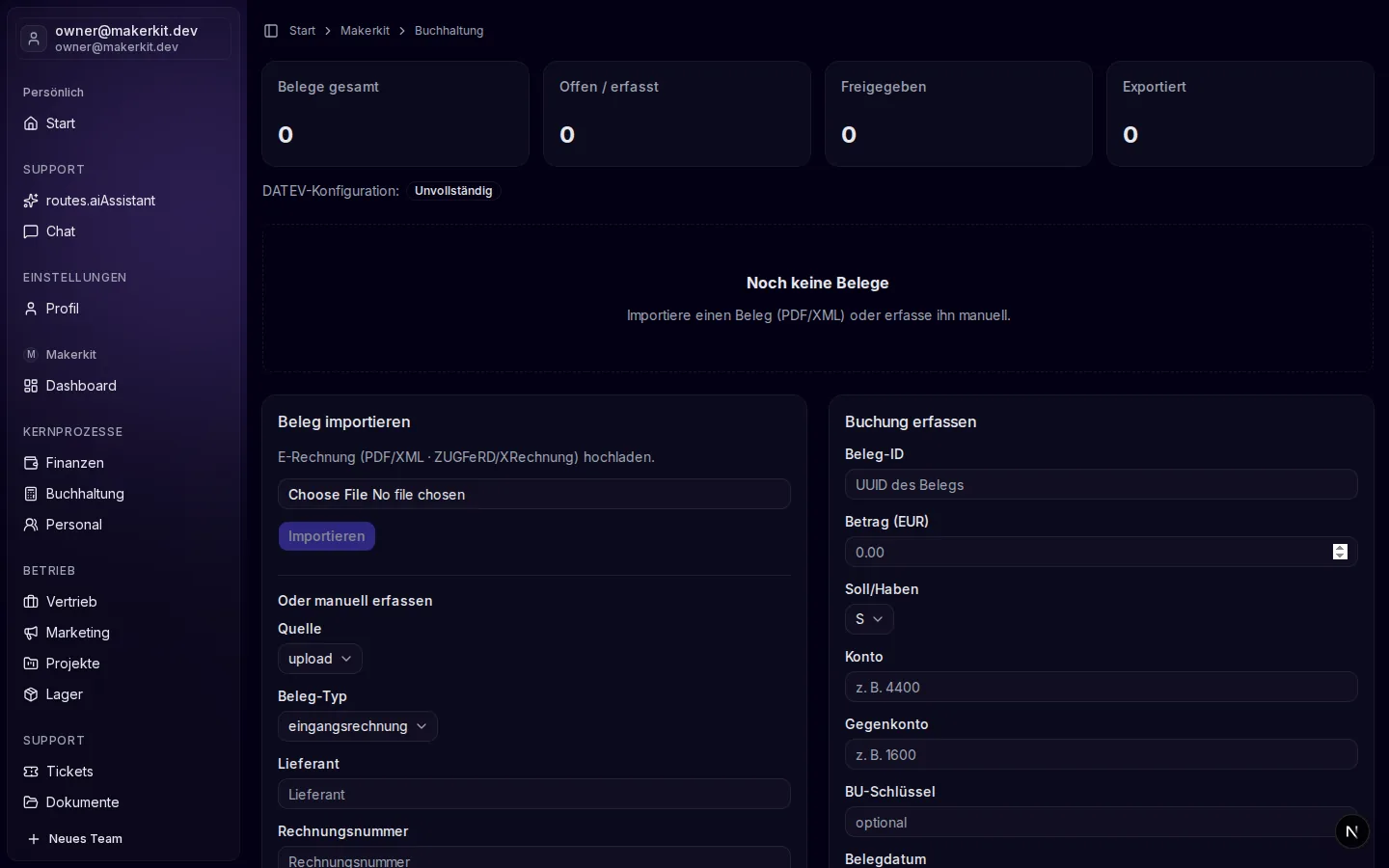1389x868 pixels.
Task: Open the Quelle dropdown showing upload
Action: [x=320, y=659]
